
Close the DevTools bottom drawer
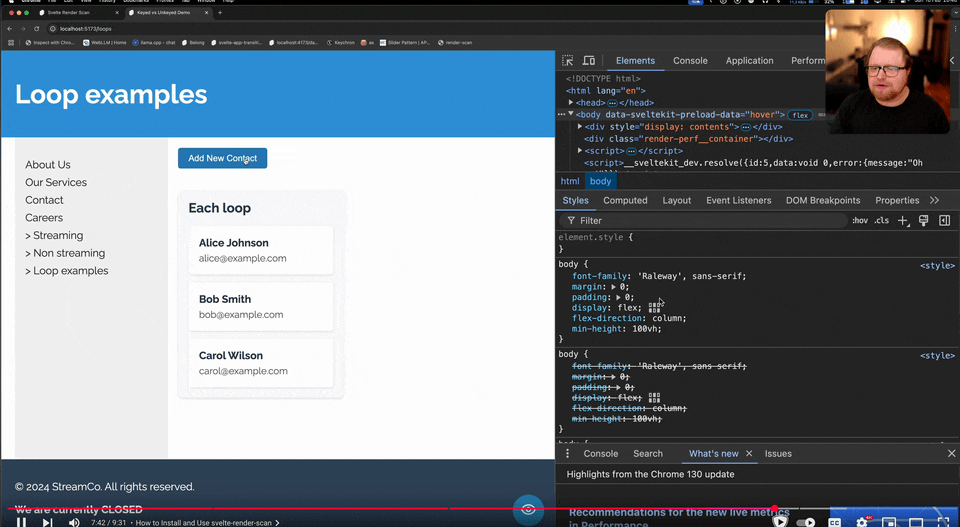pyautogui.click(x=951, y=454)
